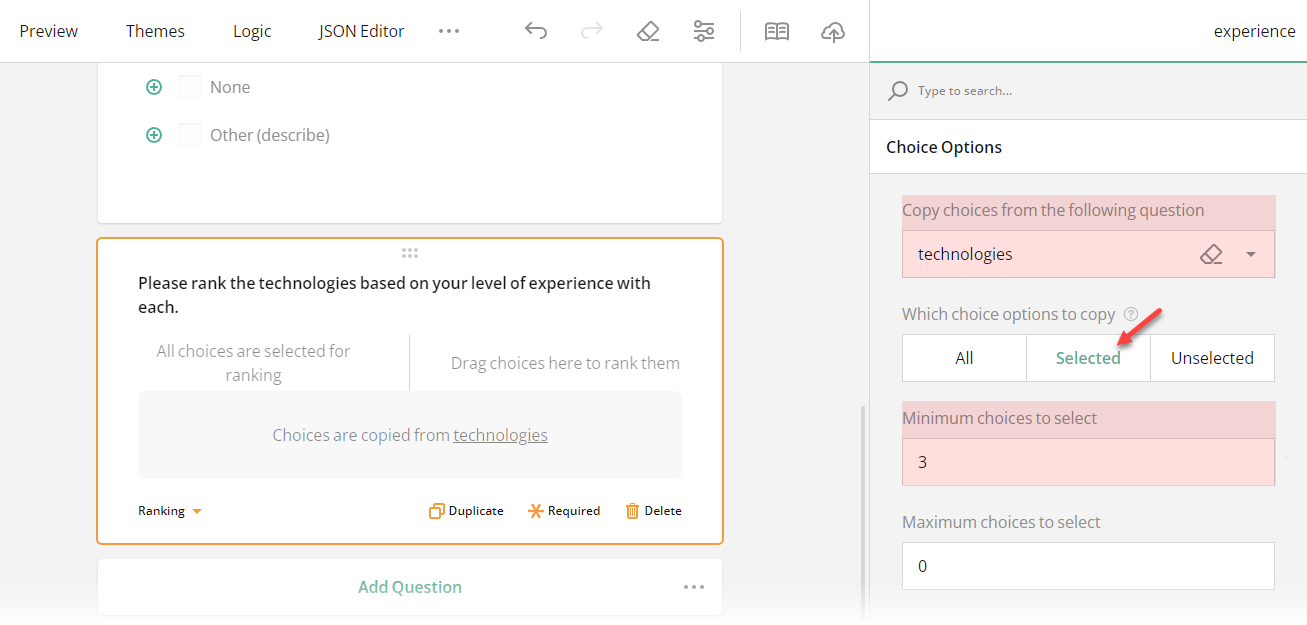Check the None choice checkbox
Image resolution: width=1307 pixels, height=625 pixels.
click(190, 87)
